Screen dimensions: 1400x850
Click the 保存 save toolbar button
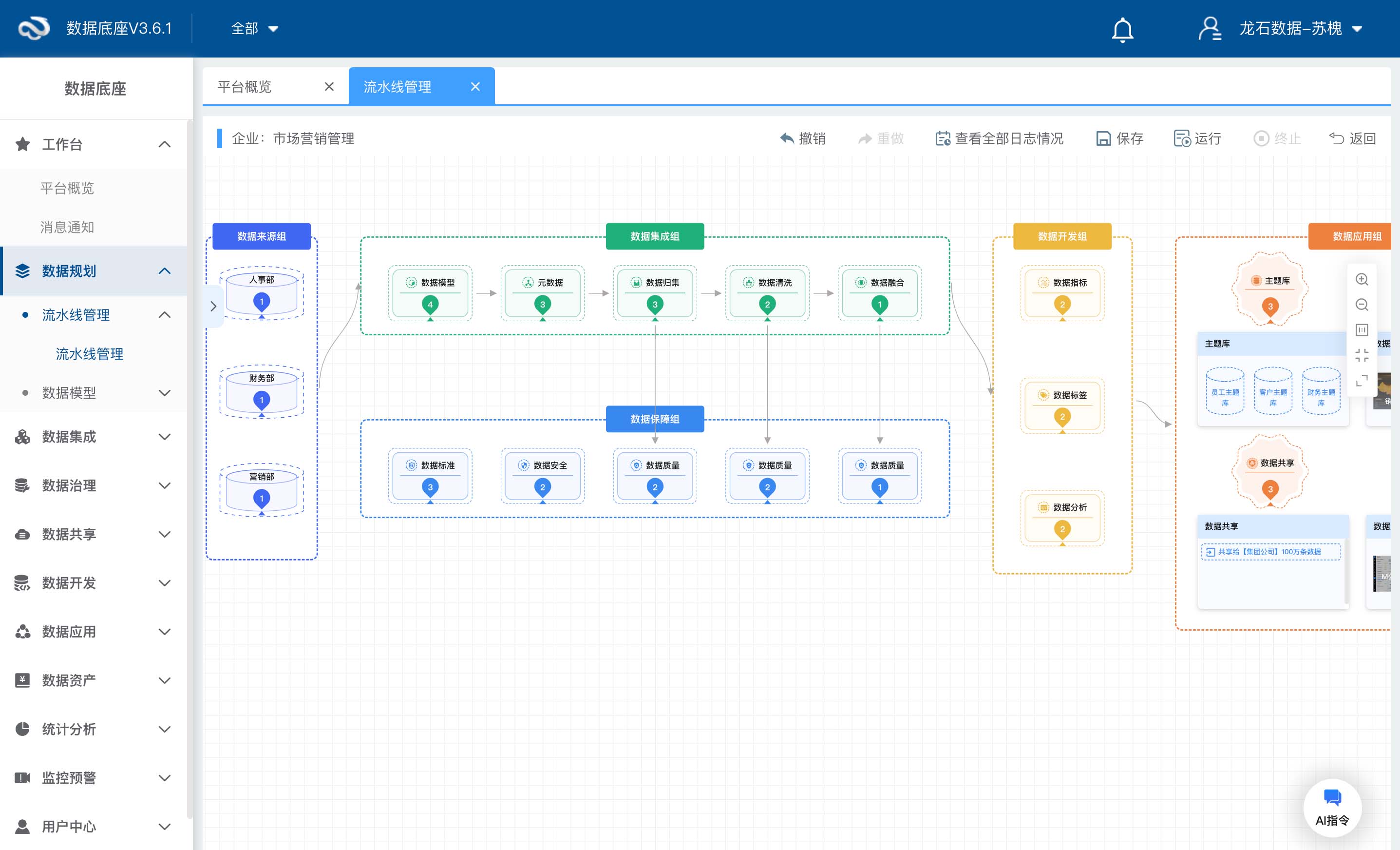pos(1119,138)
